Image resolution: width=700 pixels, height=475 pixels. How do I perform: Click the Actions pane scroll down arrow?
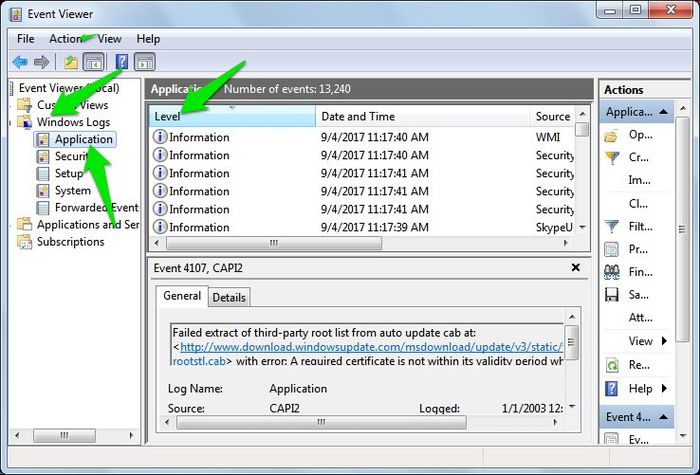point(682,435)
